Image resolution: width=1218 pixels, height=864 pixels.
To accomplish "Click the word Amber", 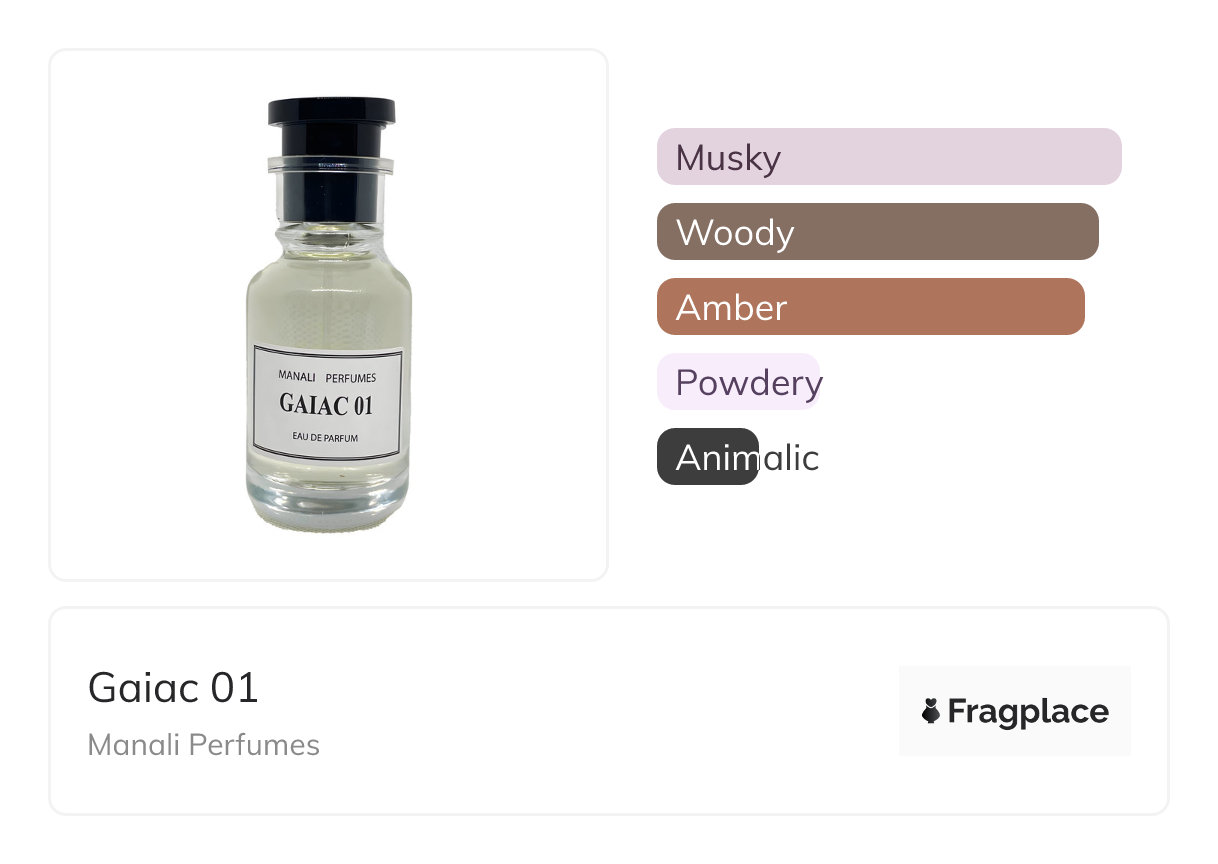I will 731,308.
